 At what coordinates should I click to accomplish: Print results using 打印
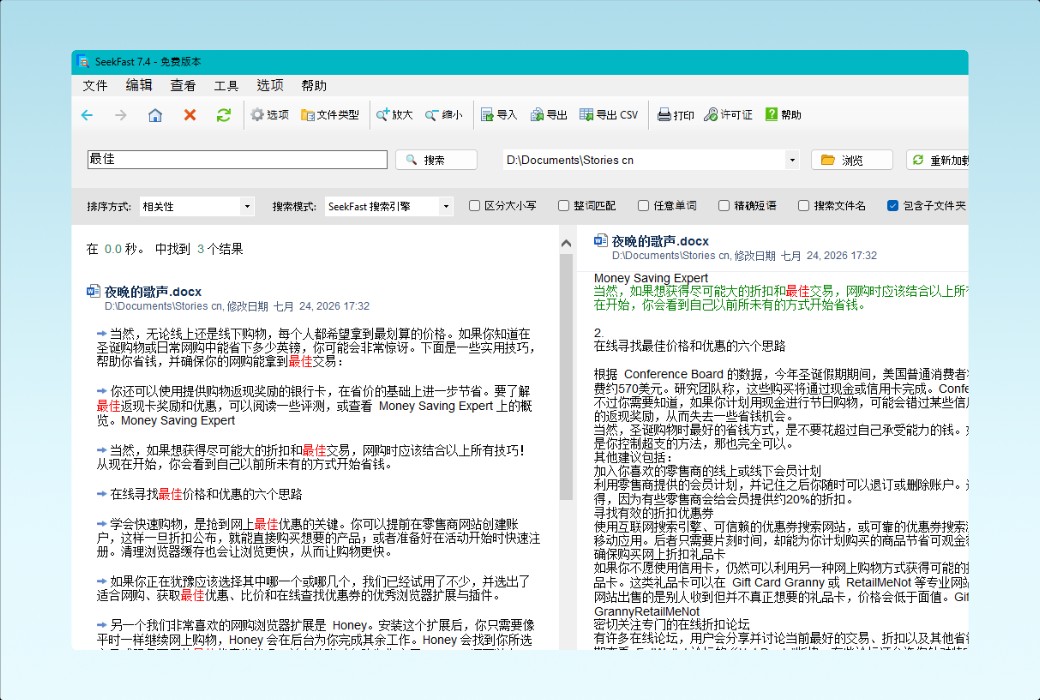point(675,115)
